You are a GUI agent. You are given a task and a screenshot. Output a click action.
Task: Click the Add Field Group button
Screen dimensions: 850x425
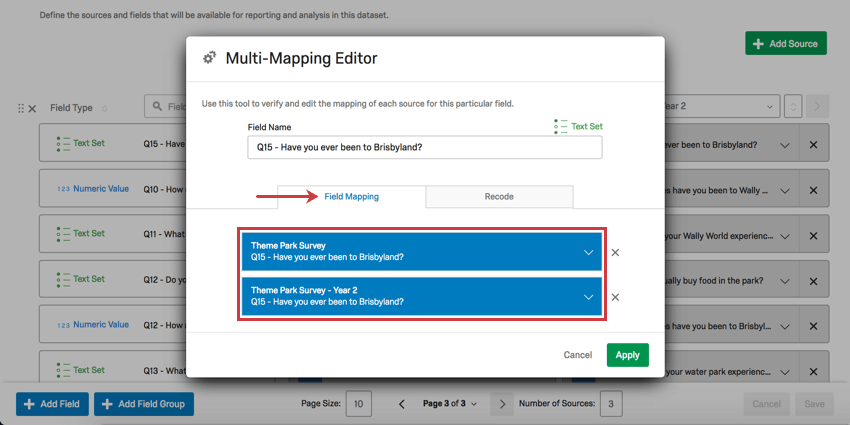pos(144,404)
